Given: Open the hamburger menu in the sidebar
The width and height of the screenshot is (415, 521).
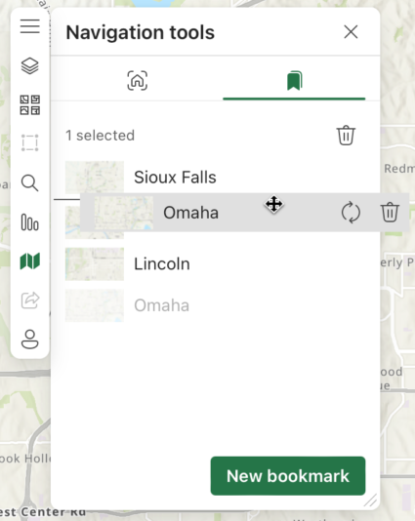Looking at the screenshot, I should (x=30, y=26).
